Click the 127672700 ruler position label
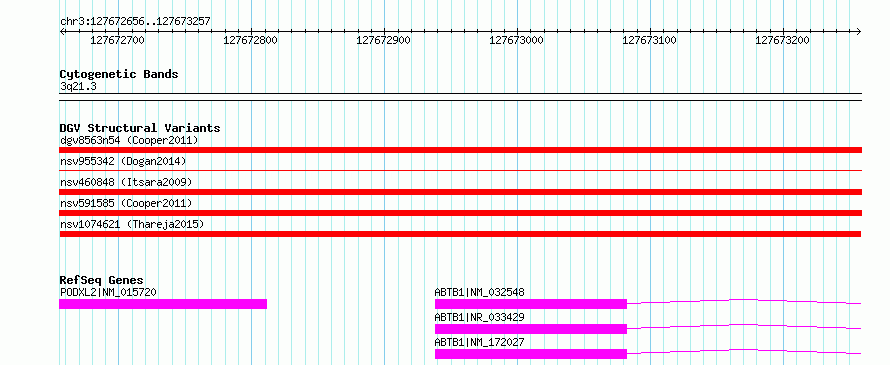The image size is (890, 365). click(x=117, y=40)
